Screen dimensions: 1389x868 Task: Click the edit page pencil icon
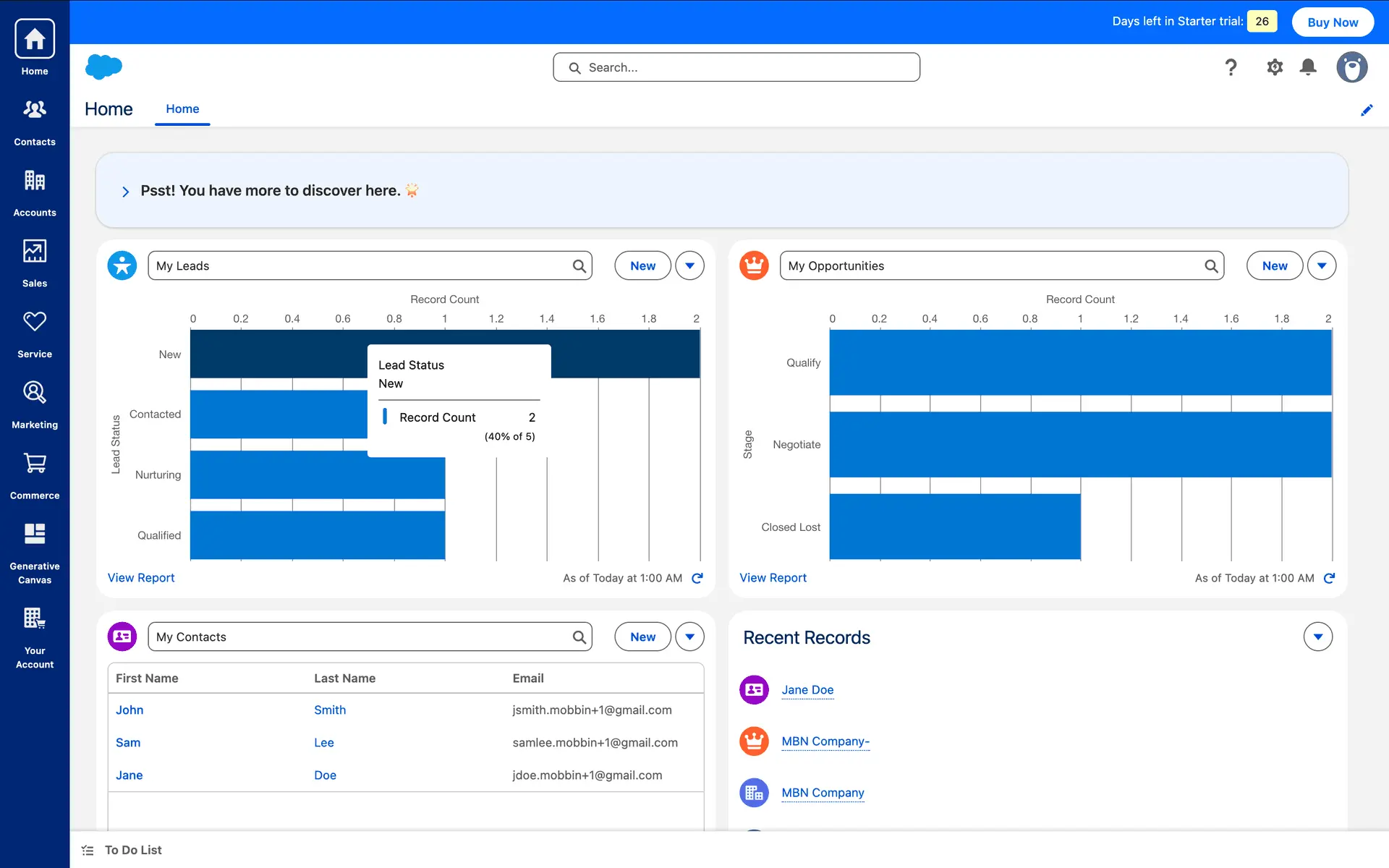(1367, 110)
